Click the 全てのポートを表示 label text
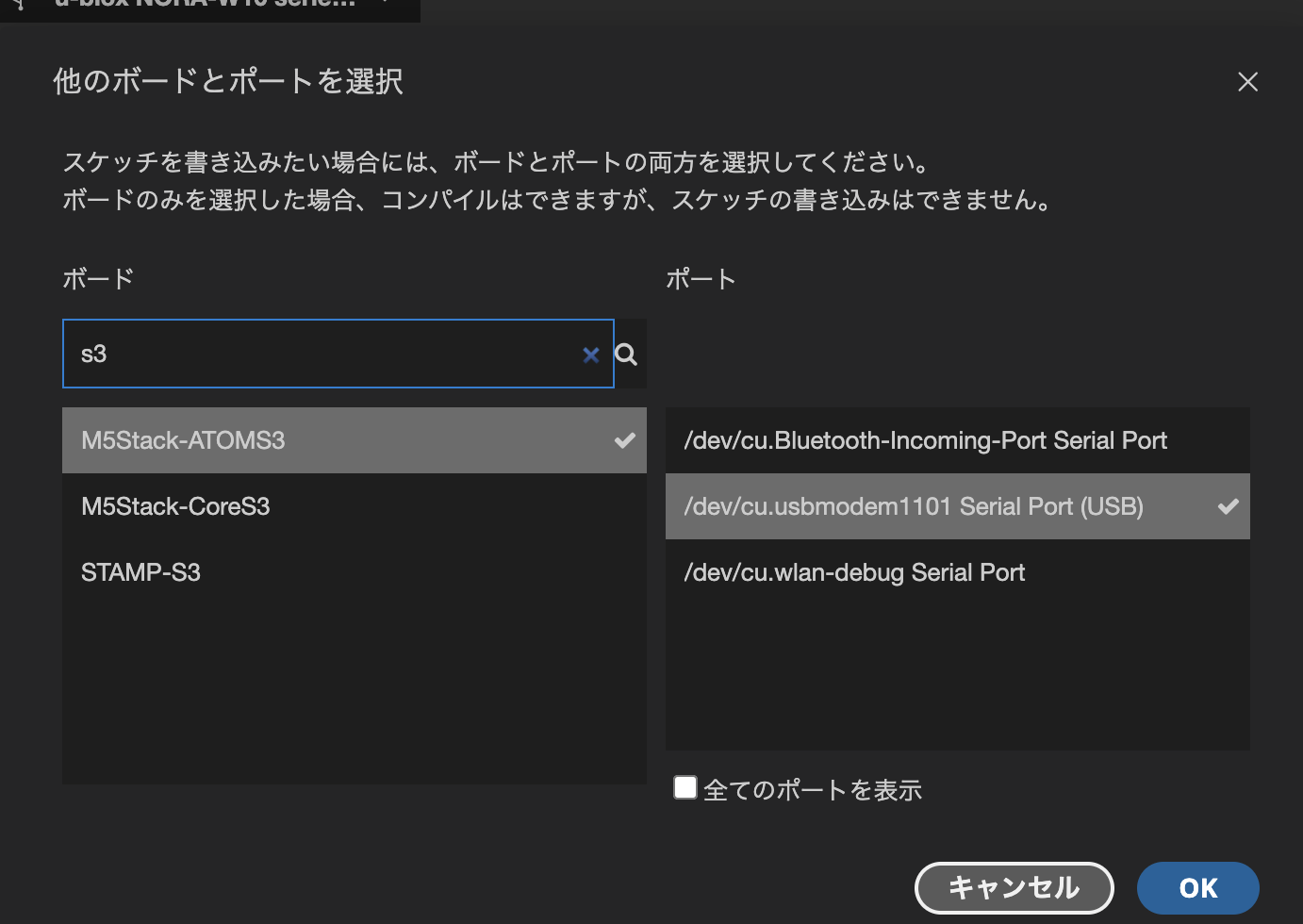 813,790
